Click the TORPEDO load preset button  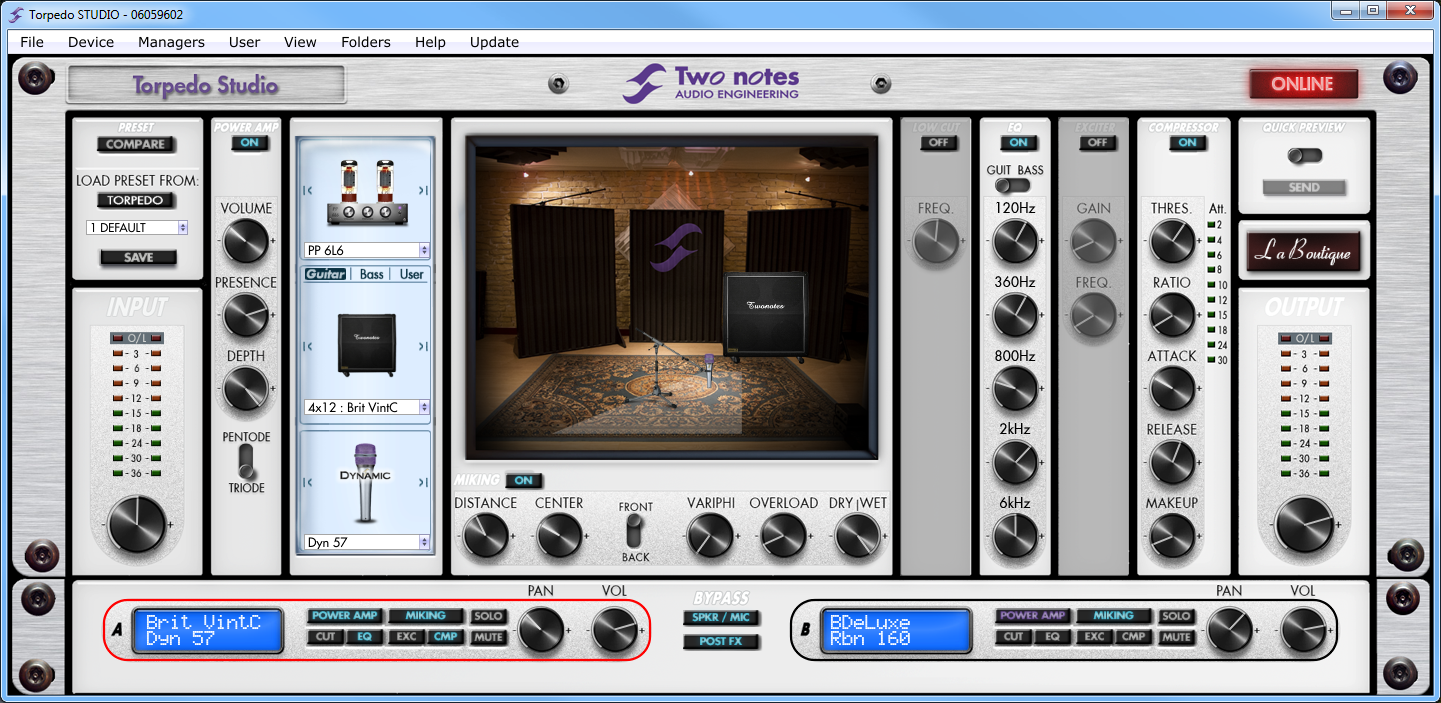(136, 200)
